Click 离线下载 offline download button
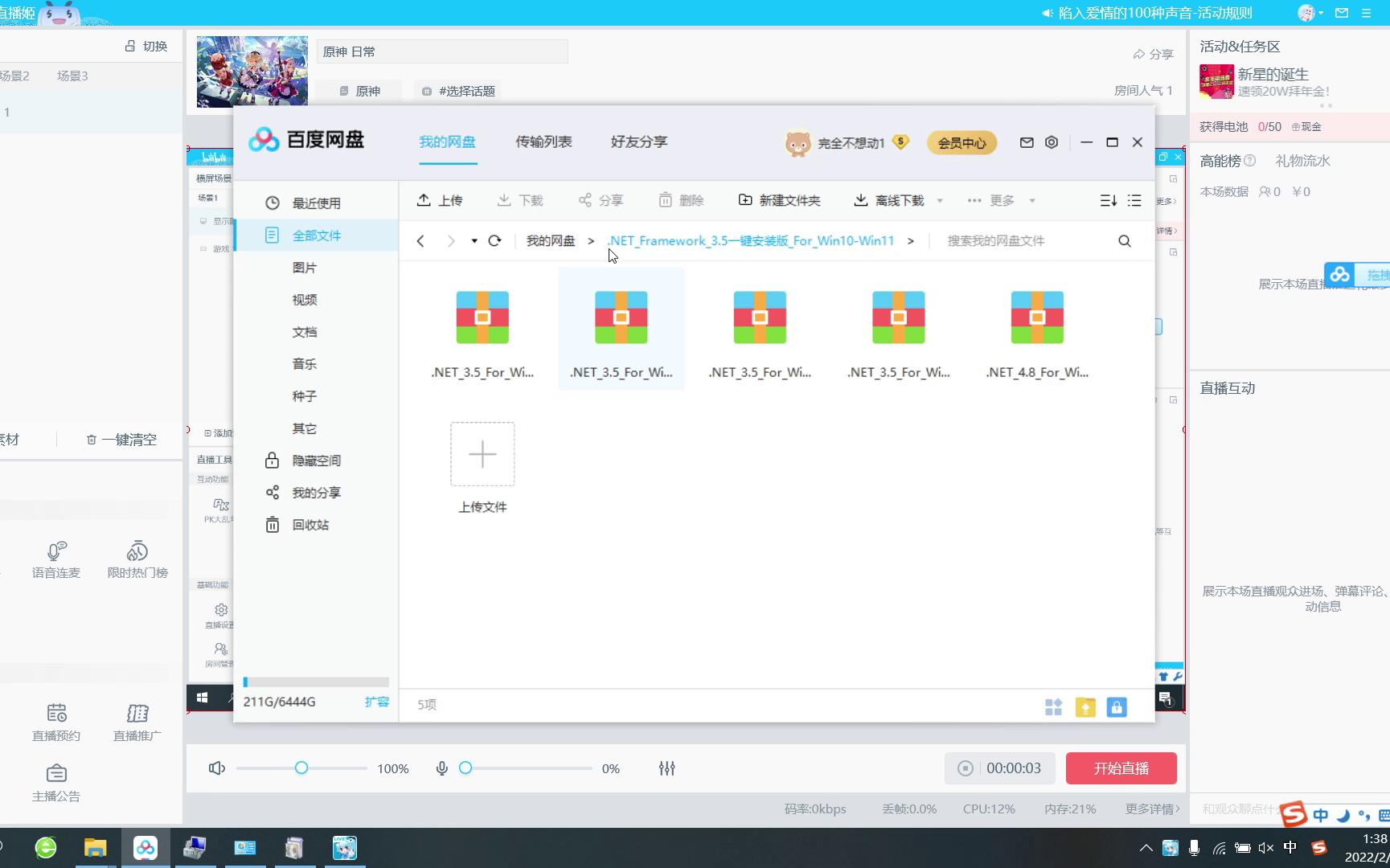Viewport: 1390px width, 868px height. (x=889, y=200)
